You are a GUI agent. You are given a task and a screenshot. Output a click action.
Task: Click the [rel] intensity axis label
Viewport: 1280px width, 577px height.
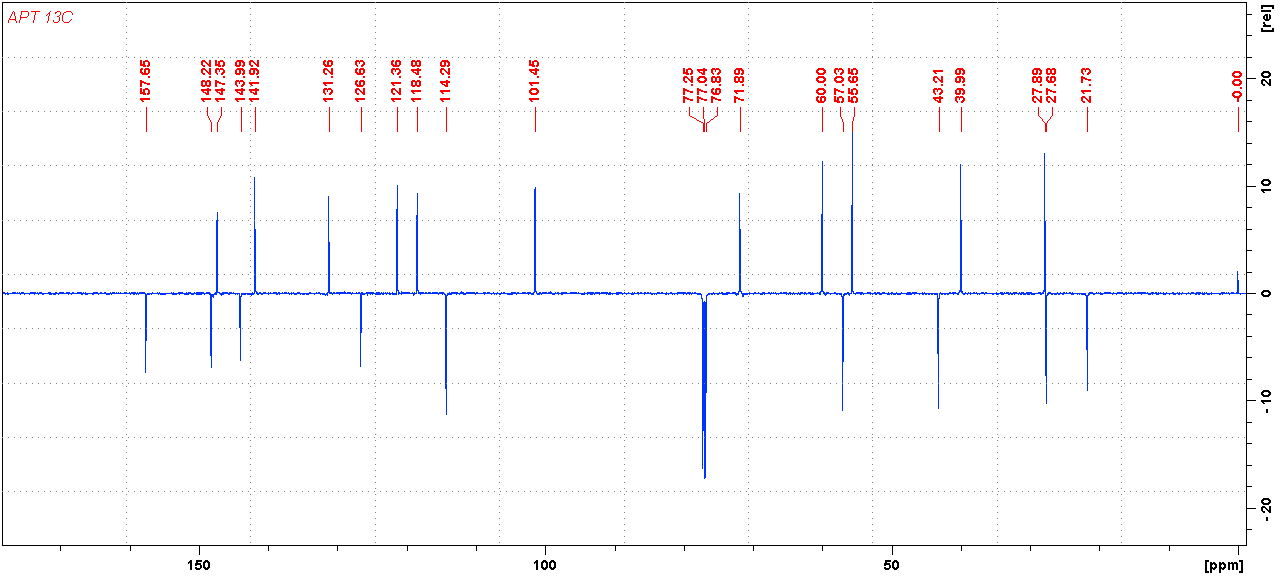coord(1265,17)
